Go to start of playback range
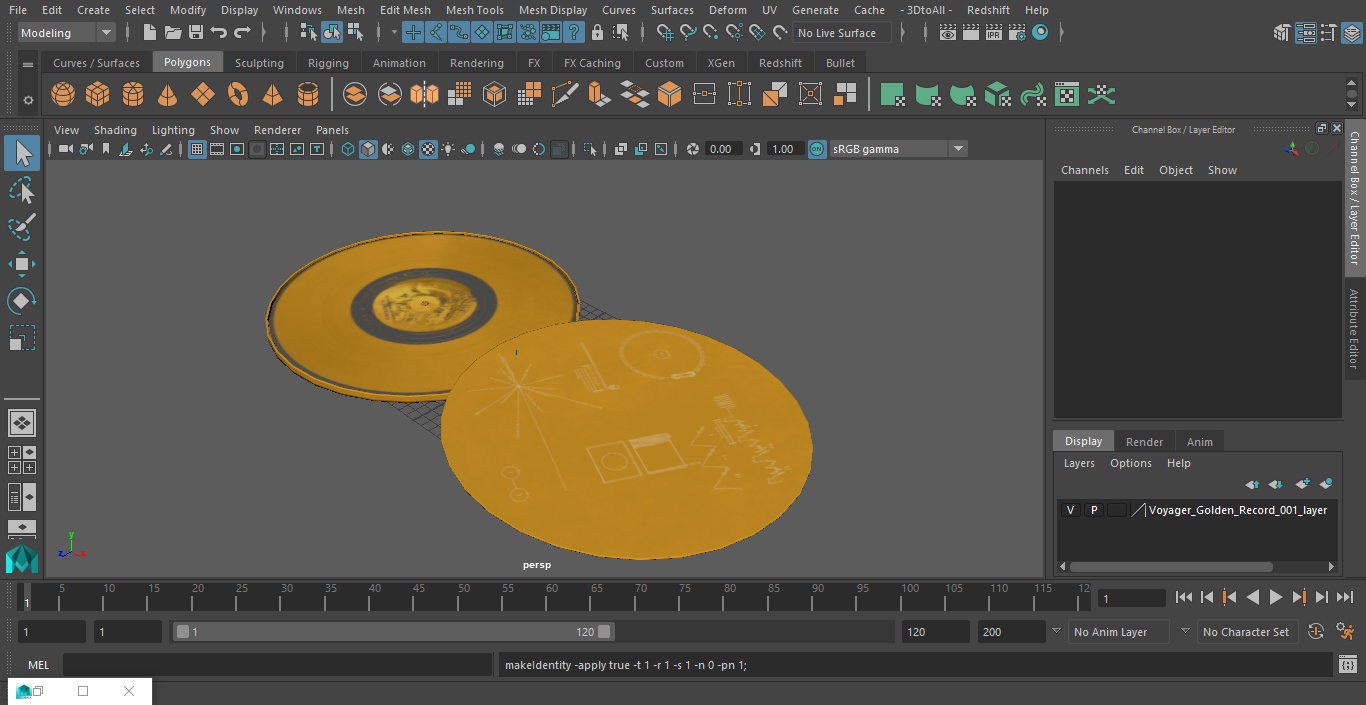The width and height of the screenshot is (1366, 705). pyautogui.click(x=1183, y=597)
